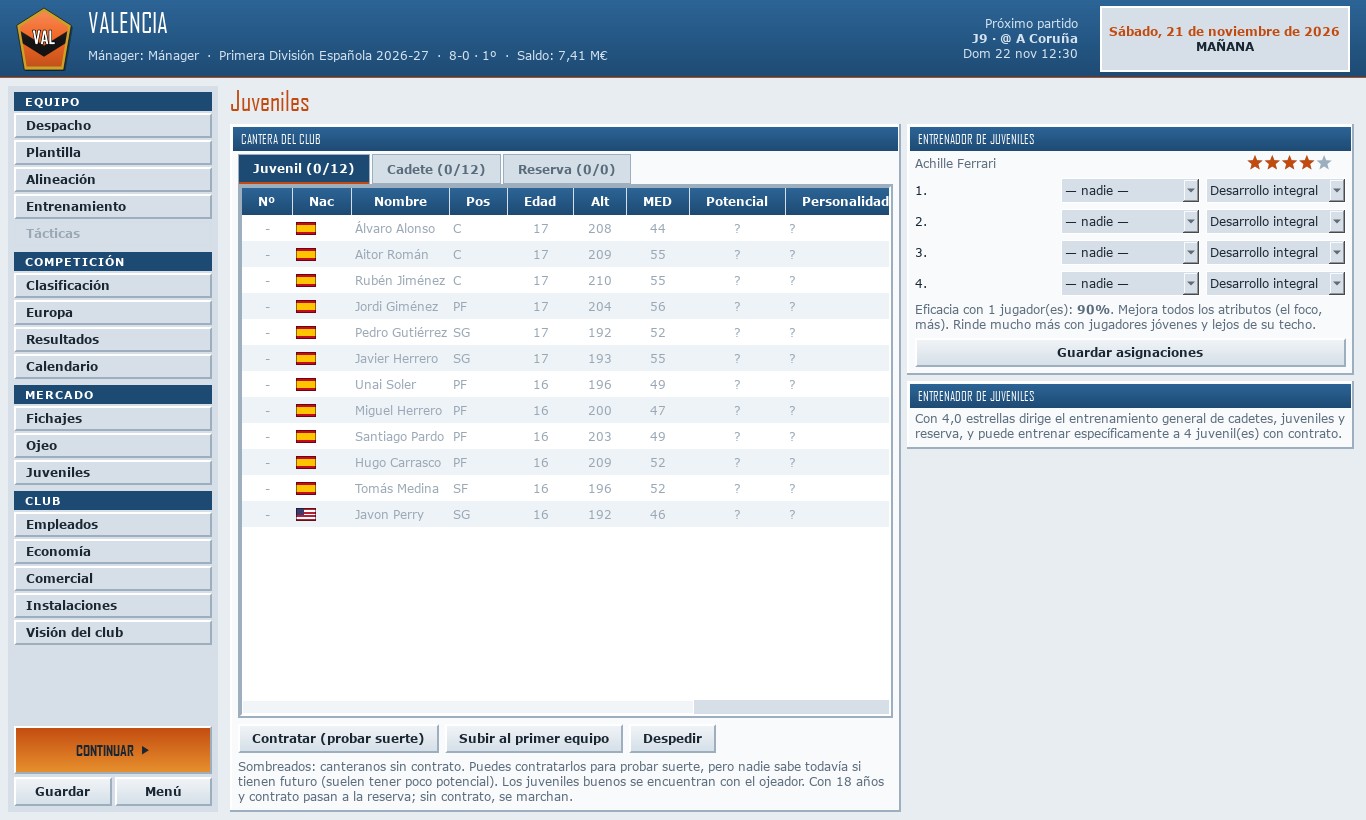This screenshot has height=820, width=1366.
Task: Select Rubén Jiménez in the player list
Action: [565, 281]
